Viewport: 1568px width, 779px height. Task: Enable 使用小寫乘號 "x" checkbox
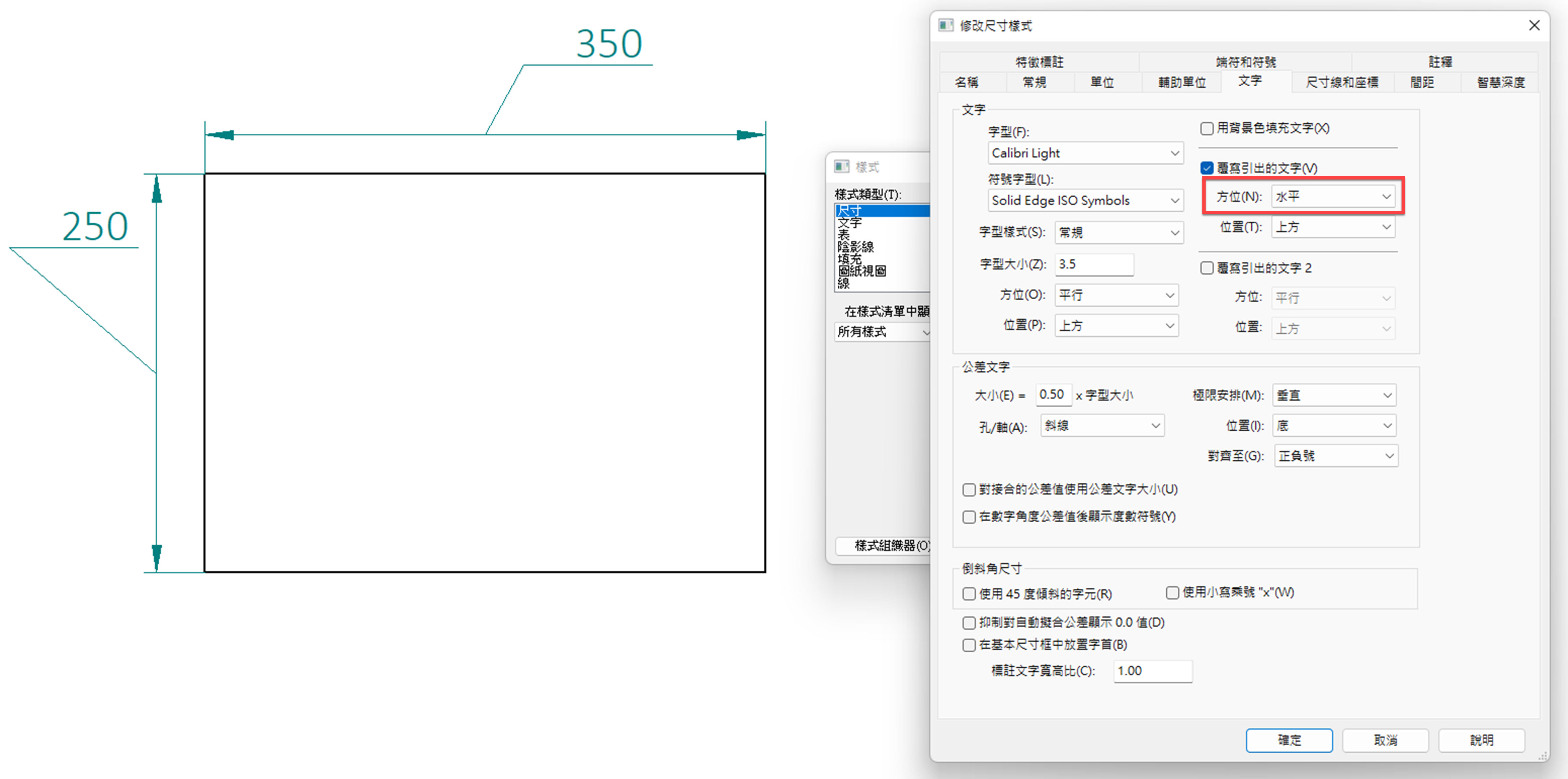pos(1172,593)
